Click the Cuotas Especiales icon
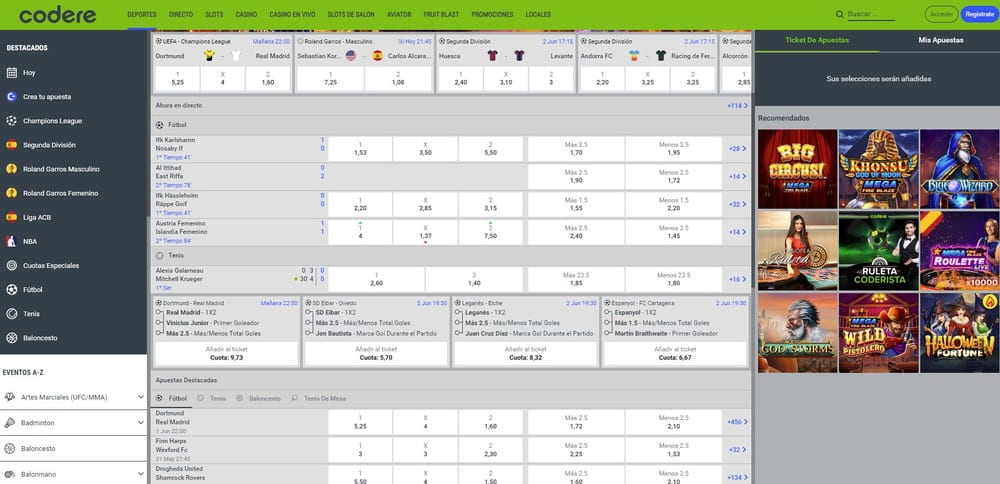1000x484 pixels. pos(11,265)
